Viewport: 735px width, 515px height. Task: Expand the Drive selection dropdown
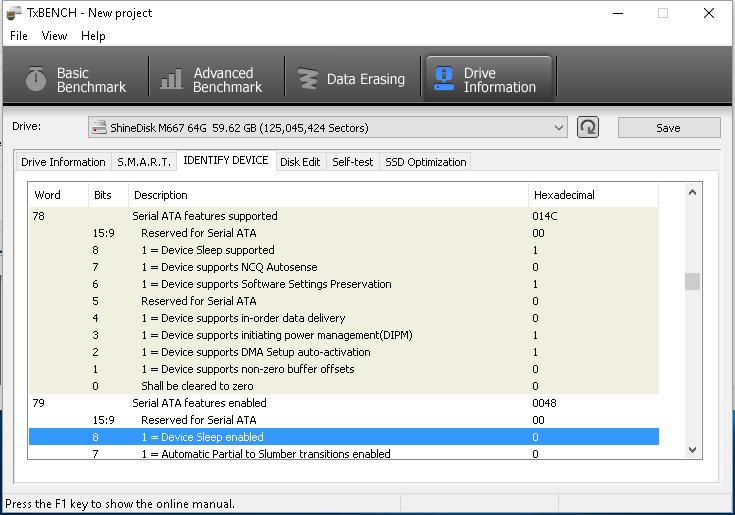point(559,127)
